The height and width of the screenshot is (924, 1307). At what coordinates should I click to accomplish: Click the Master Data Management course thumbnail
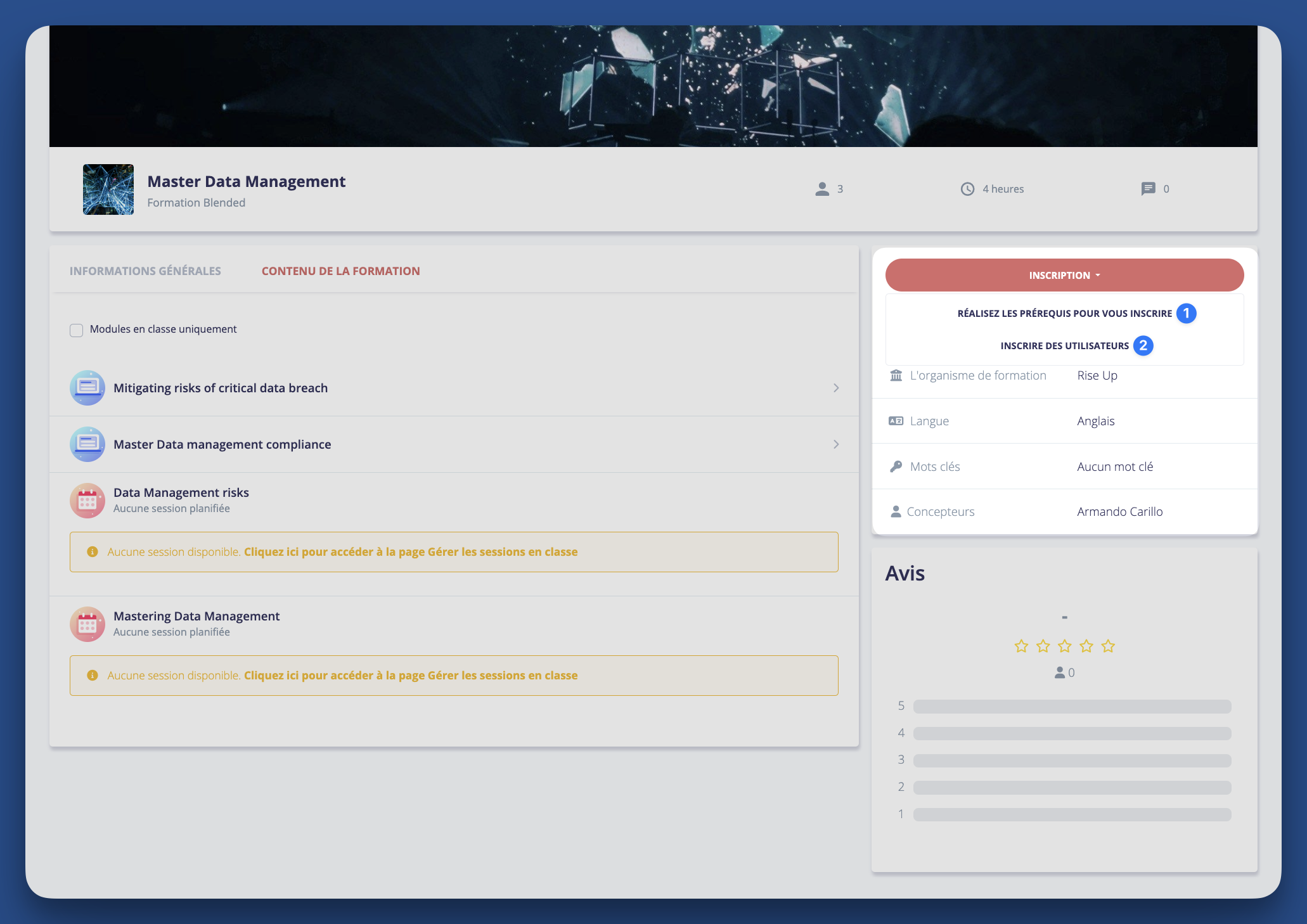(108, 189)
